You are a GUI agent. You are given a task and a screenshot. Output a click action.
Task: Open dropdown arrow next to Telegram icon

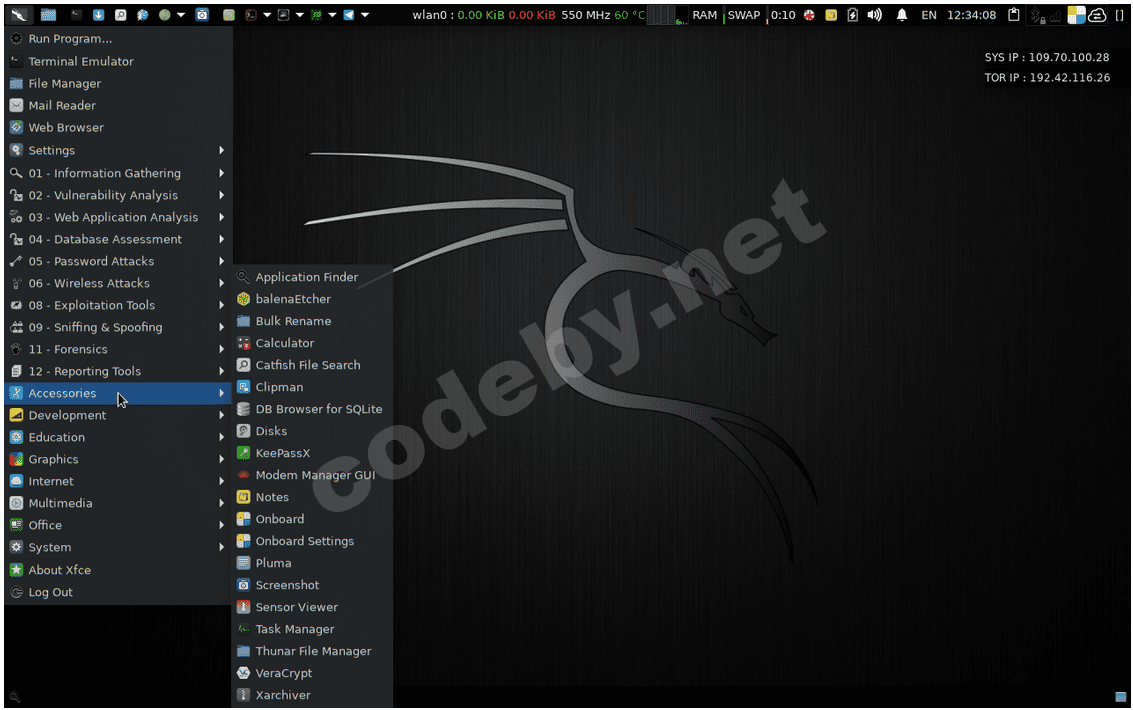point(364,15)
